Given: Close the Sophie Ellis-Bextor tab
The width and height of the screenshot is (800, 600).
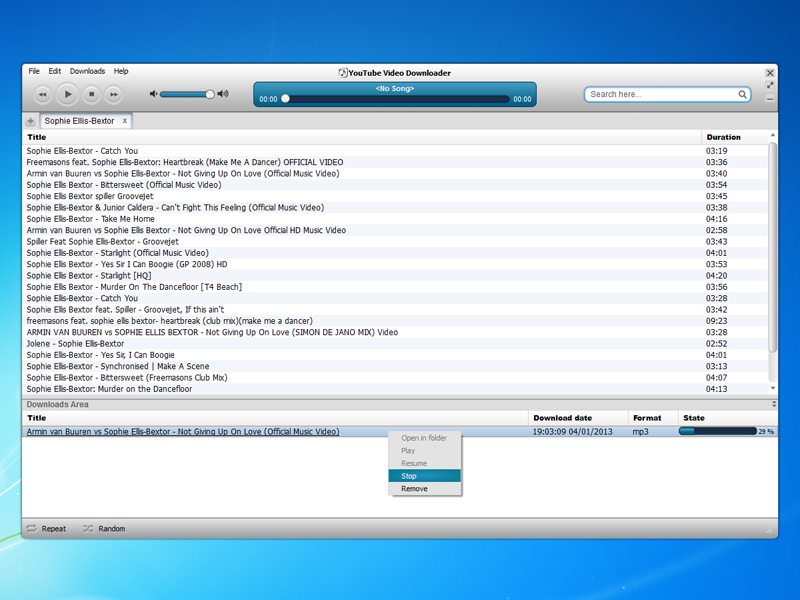Looking at the screenshot, I should [x=124, y=121].
